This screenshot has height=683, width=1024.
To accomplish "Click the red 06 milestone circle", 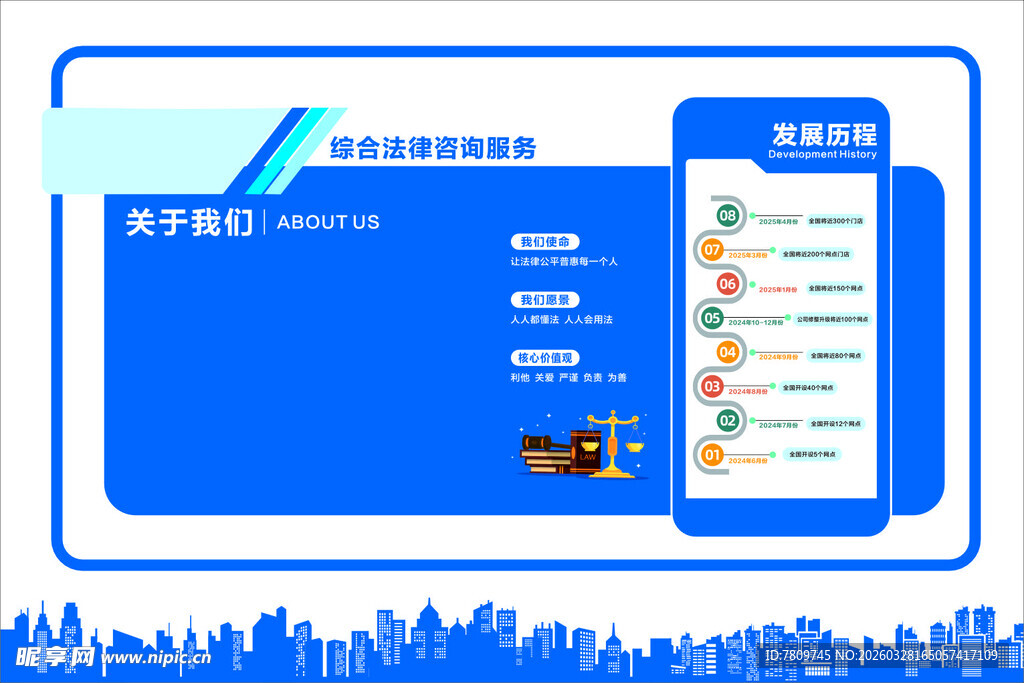I will 727,284.
